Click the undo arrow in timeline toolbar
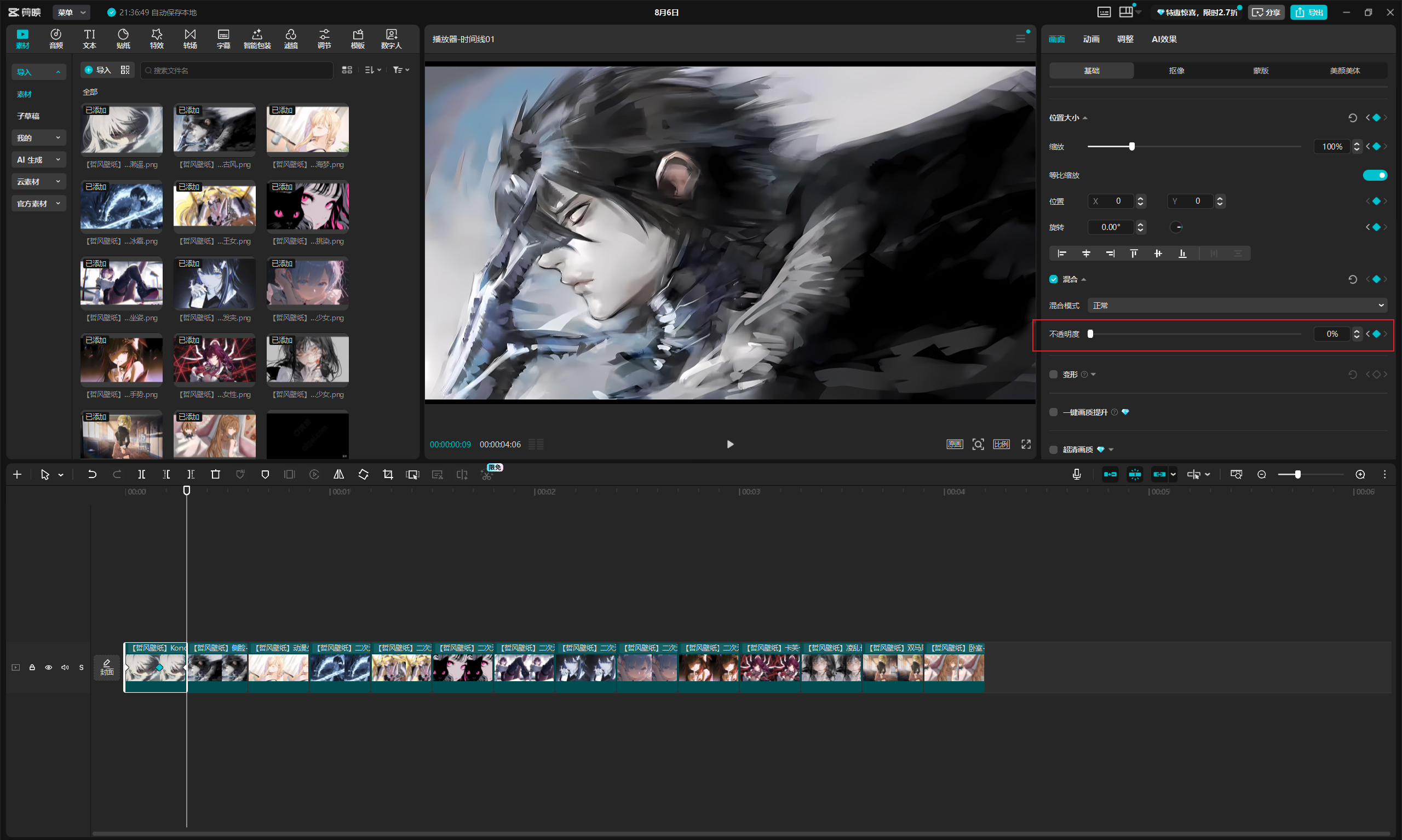 (91, 474)
